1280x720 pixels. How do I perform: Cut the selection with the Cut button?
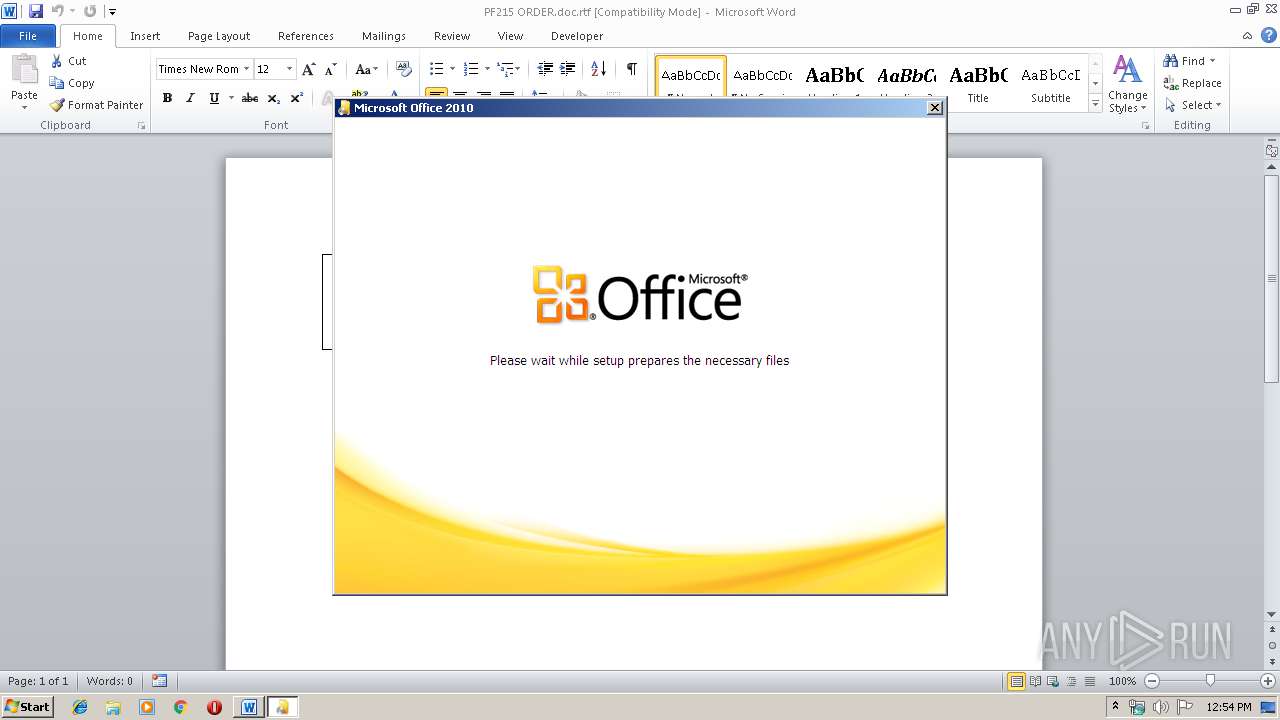coord(69,61)
